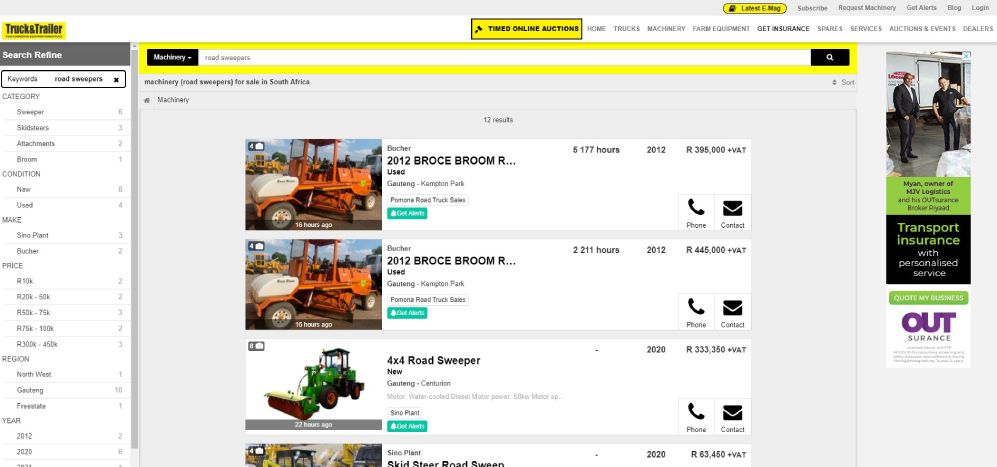Open the 4x4 Road Sweeper title
This screenshot has width=997, height=467.
[434, 361]
